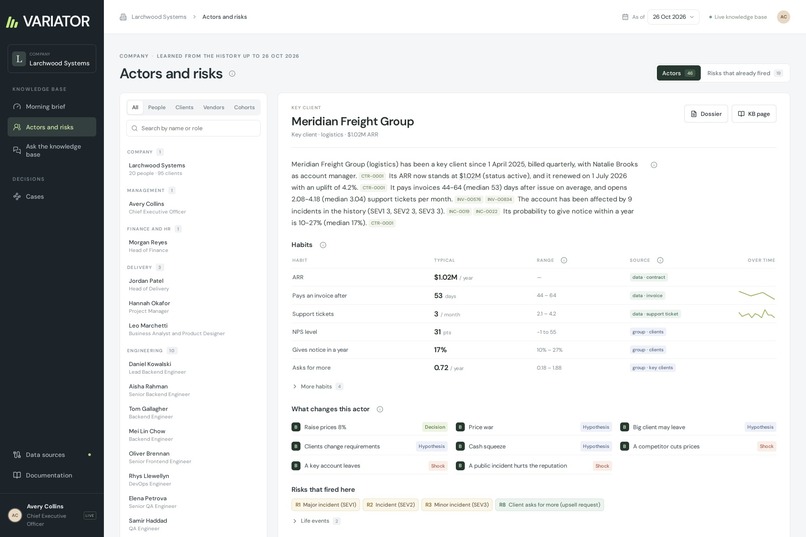
Task: Focus the Search by name or role field
Action: 193,128
